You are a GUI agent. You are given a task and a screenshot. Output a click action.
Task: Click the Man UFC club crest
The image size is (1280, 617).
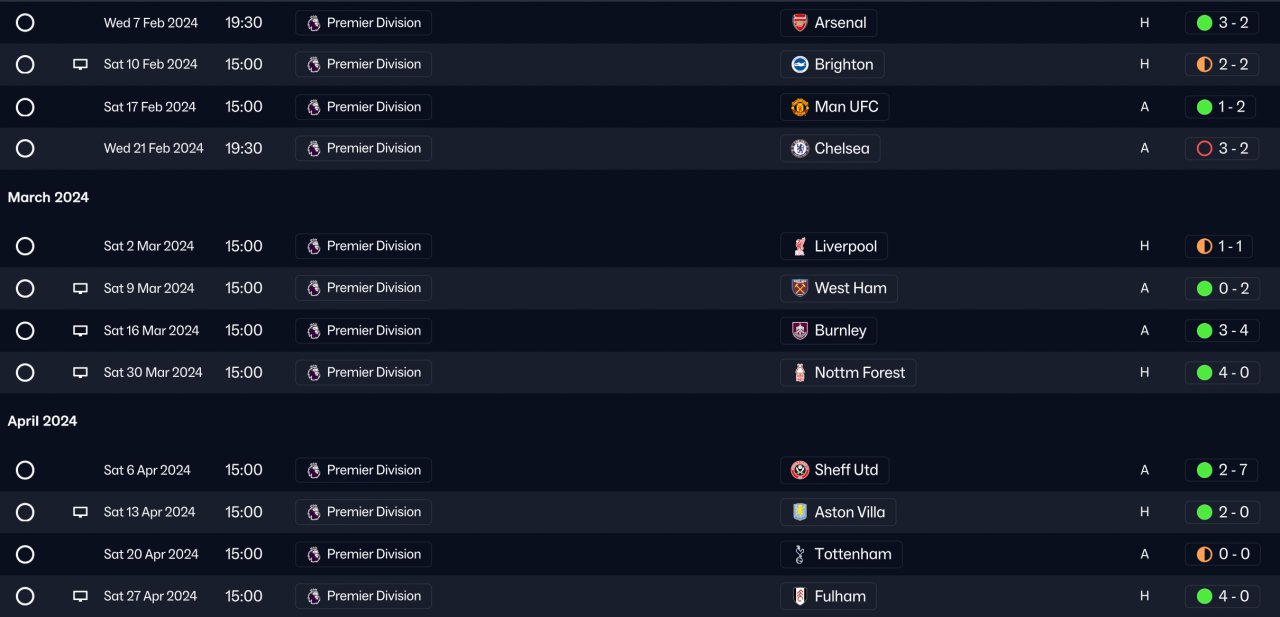[800, 107]
